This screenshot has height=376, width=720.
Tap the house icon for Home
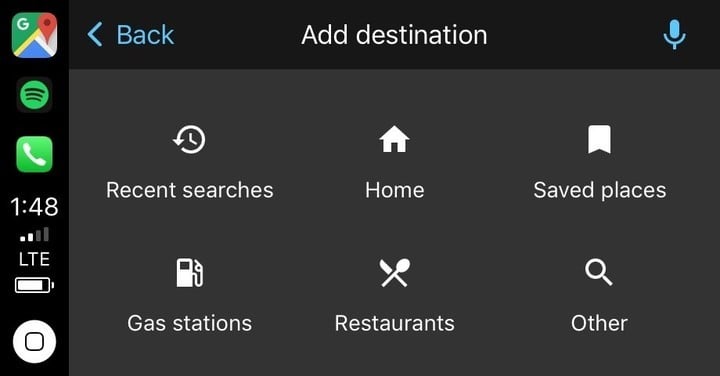coord(394,139)
